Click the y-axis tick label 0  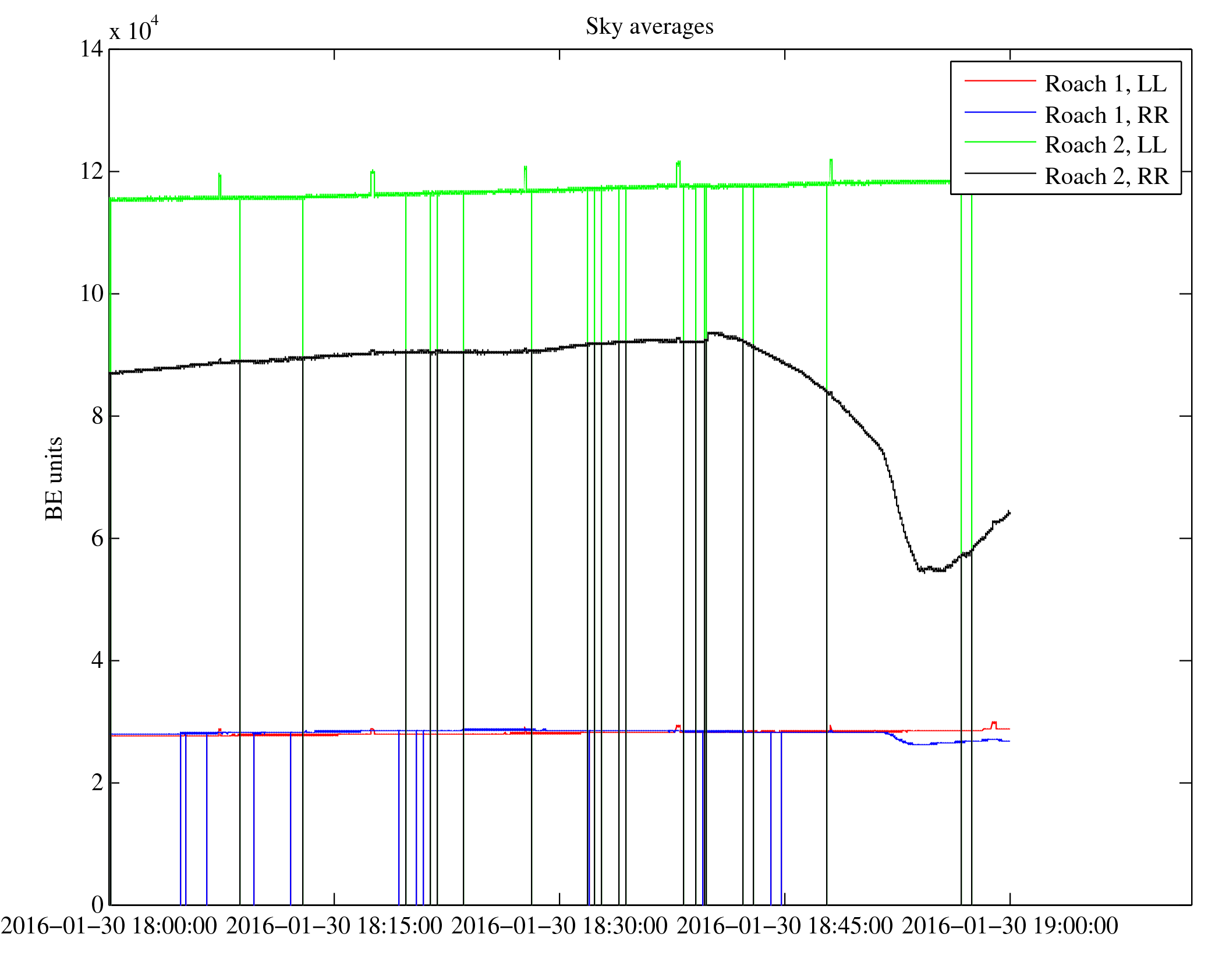click(97, 905)
